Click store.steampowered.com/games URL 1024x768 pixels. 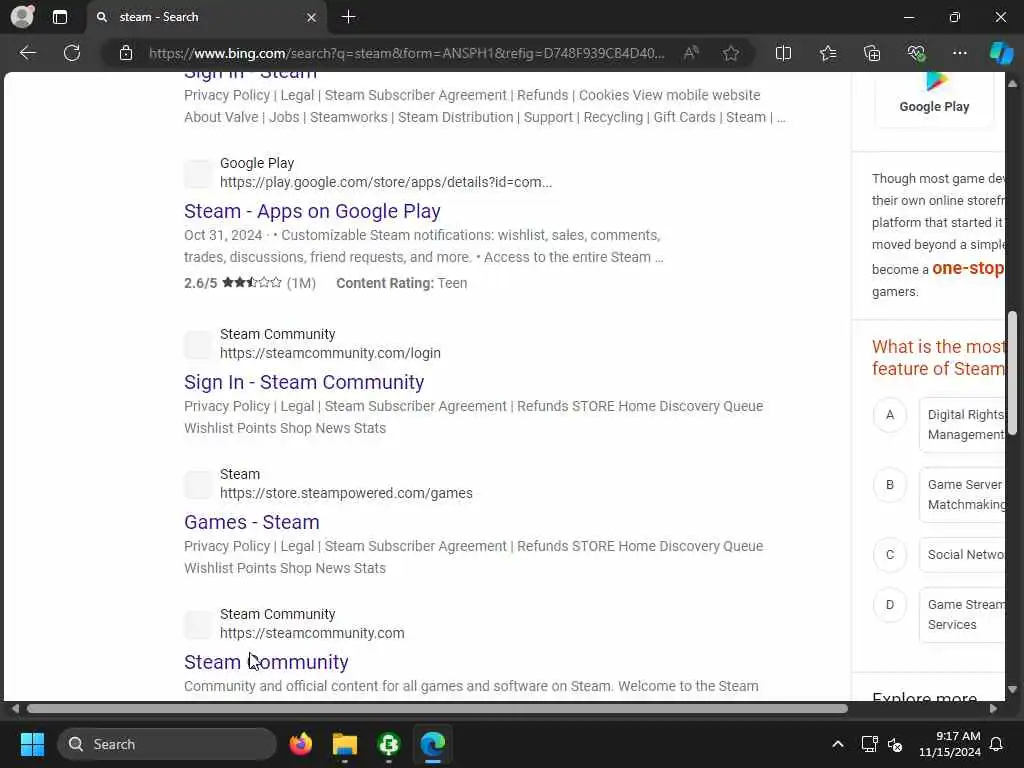click(346, 493)
